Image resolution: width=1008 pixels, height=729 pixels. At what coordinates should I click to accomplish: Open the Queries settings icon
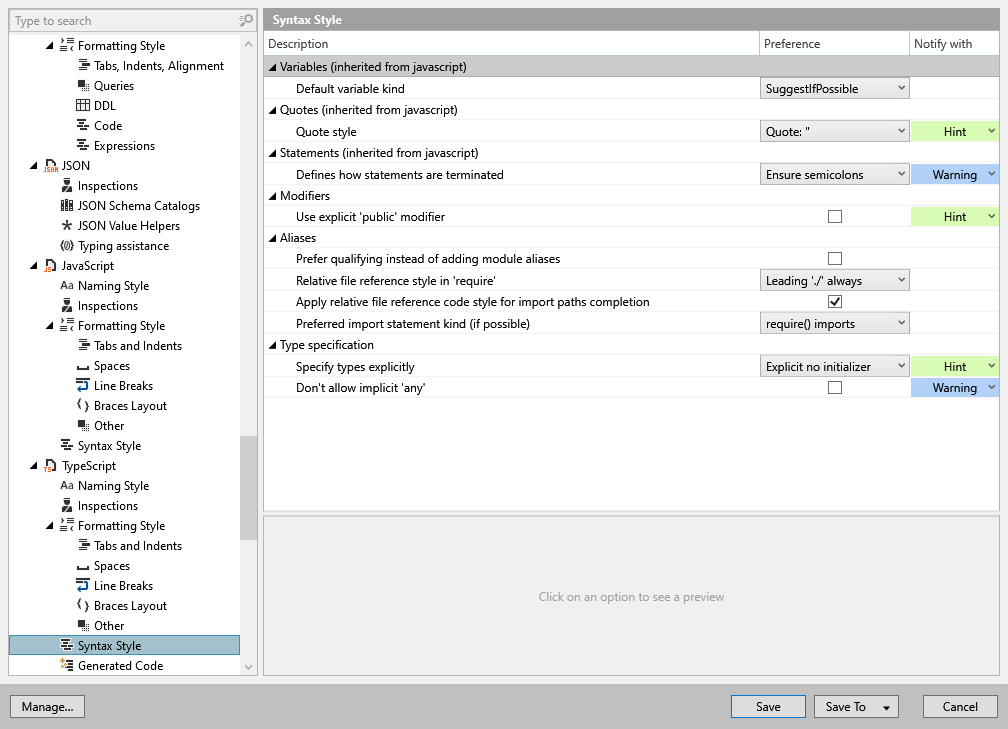85,85
